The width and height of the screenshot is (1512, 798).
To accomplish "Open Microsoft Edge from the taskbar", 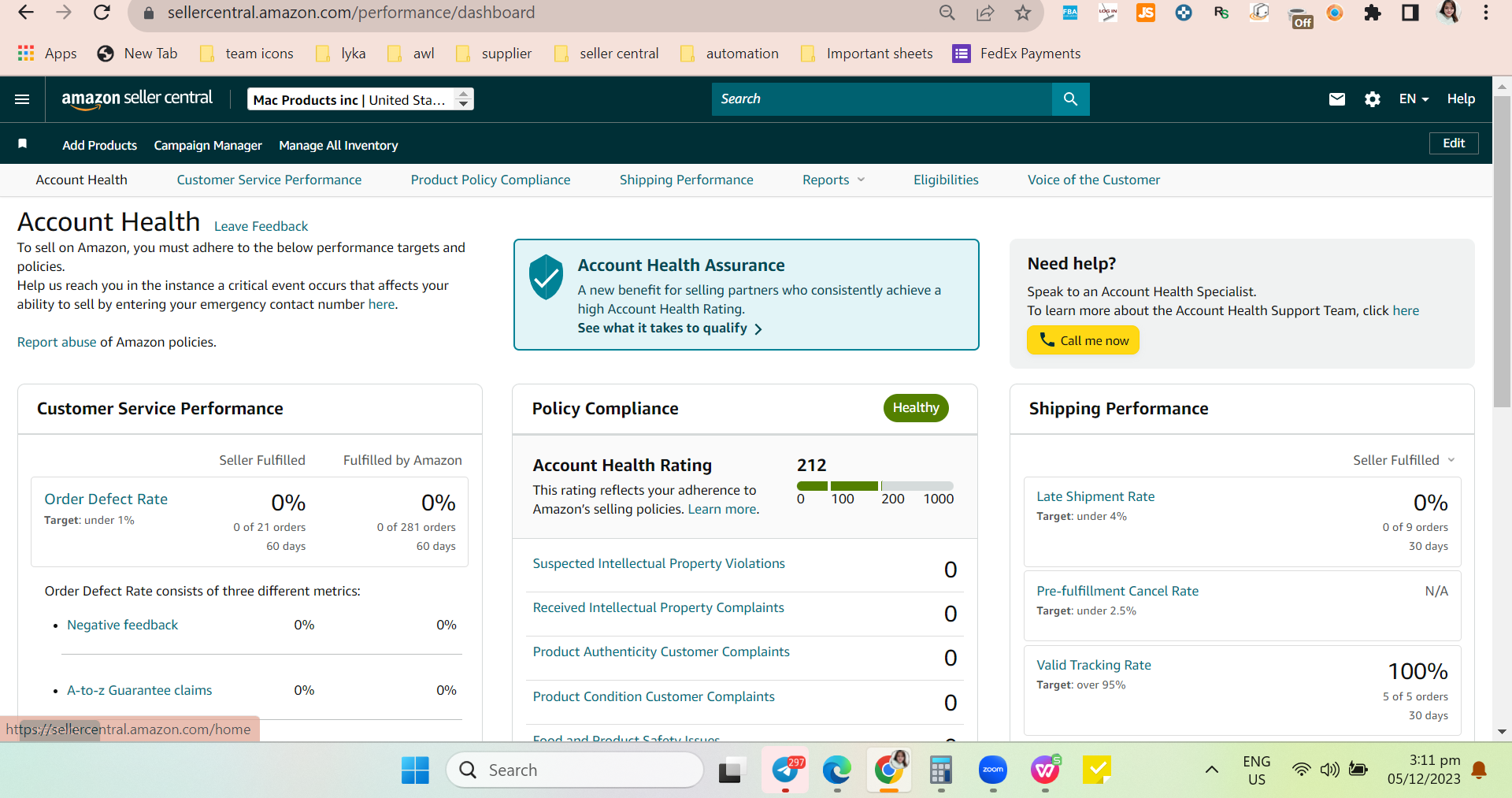I will (x=836, y=770).
